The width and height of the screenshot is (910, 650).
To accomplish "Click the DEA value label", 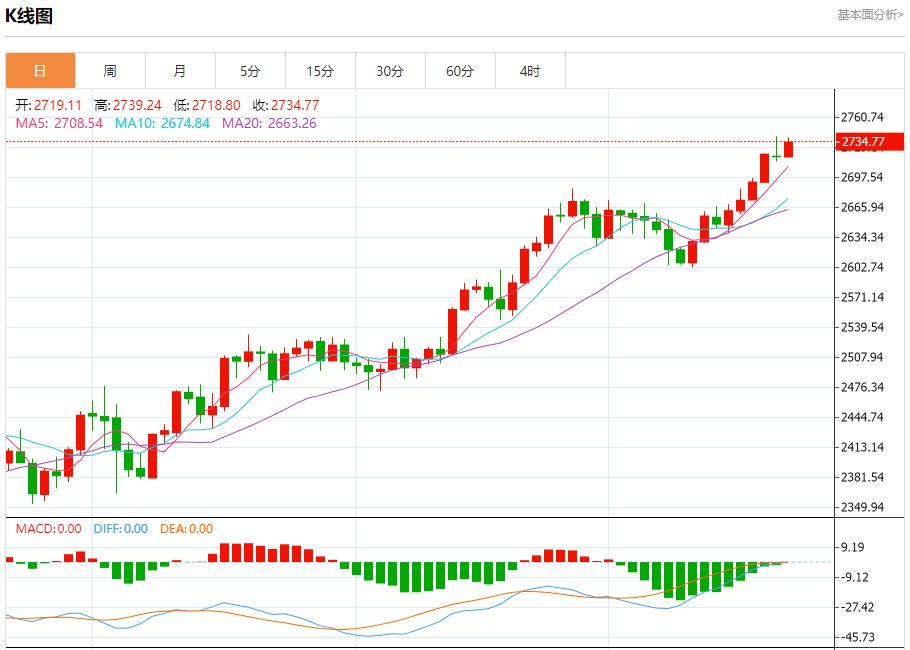I will coord(186,529).
